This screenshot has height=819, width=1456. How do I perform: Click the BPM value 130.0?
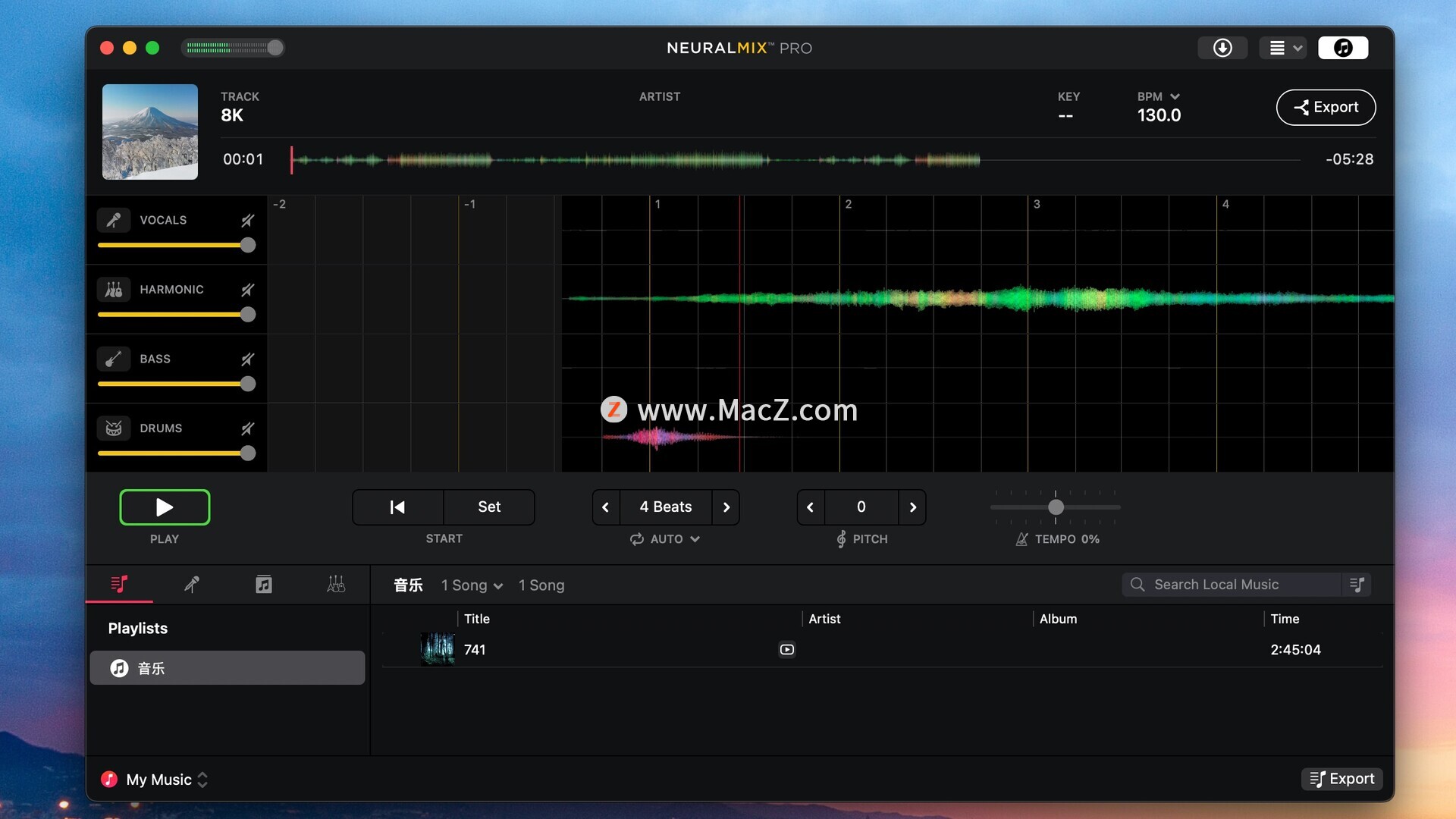(1159, 115)
